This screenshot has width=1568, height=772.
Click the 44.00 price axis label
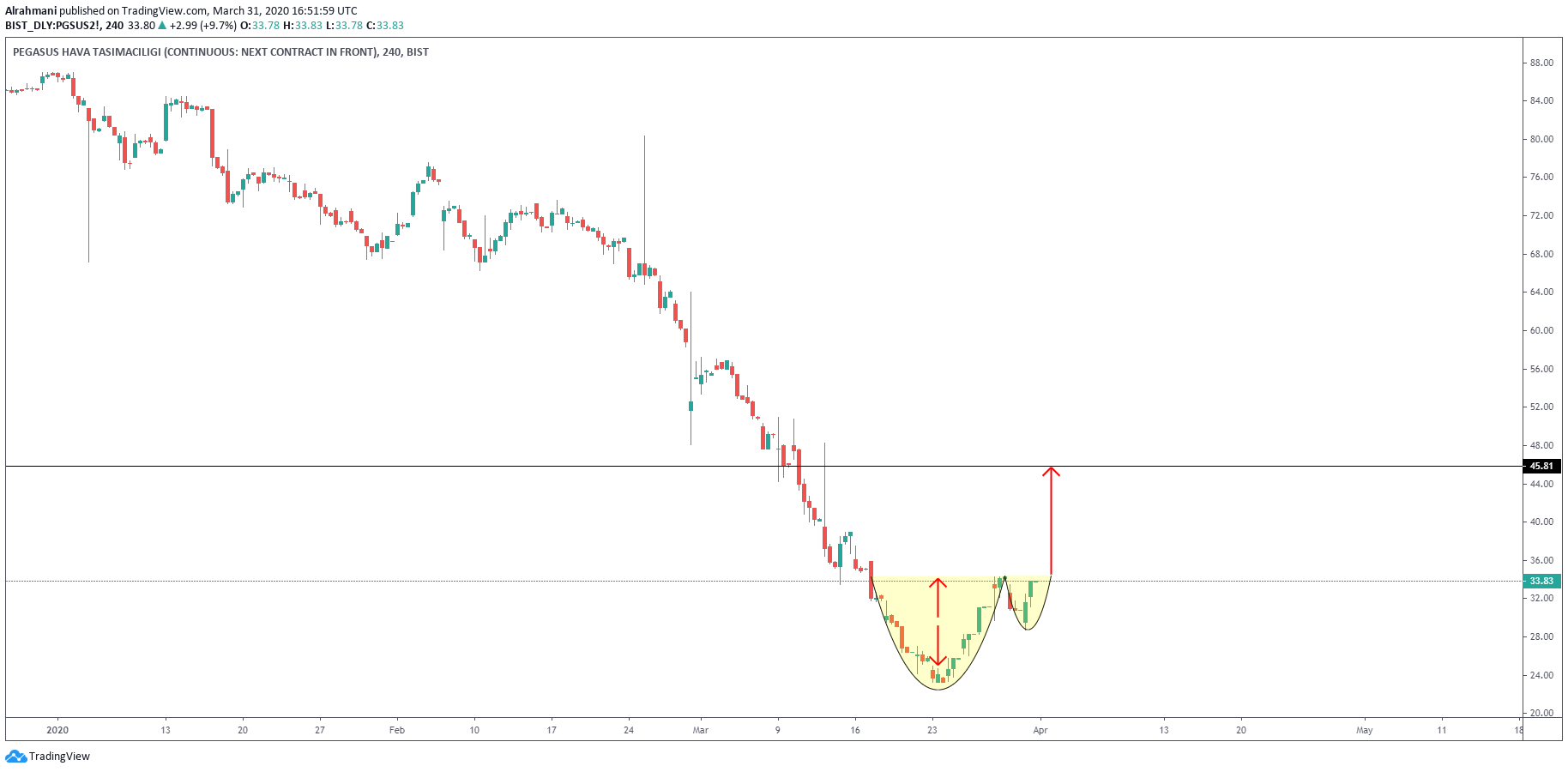coord(1541,484)
